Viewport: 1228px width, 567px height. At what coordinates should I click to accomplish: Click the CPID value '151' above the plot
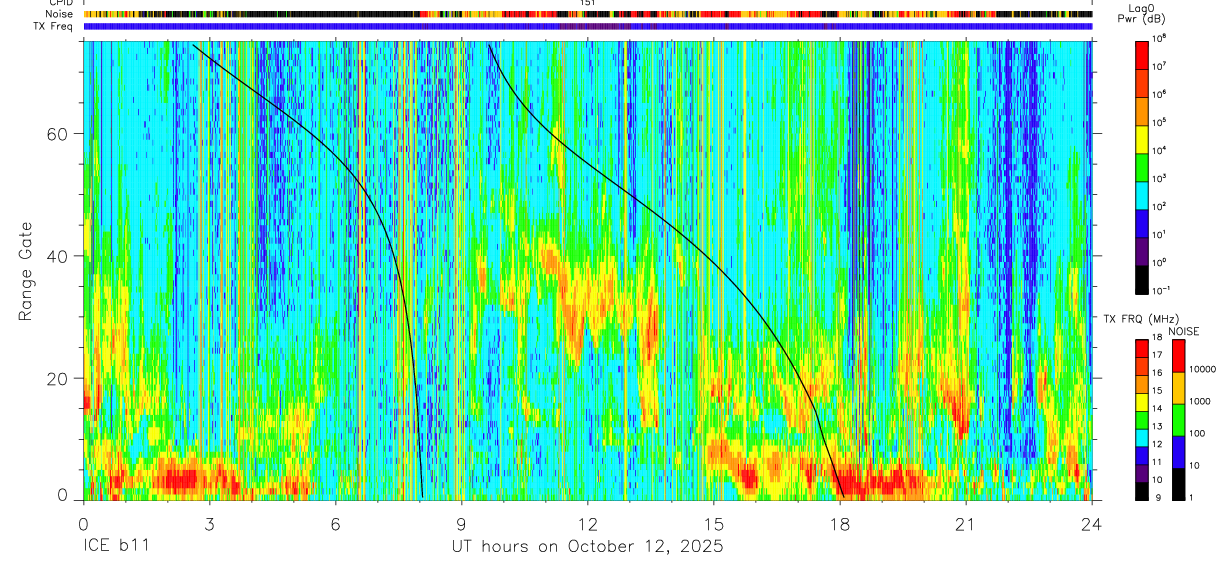pyautogui.click(x=588, y=3)
